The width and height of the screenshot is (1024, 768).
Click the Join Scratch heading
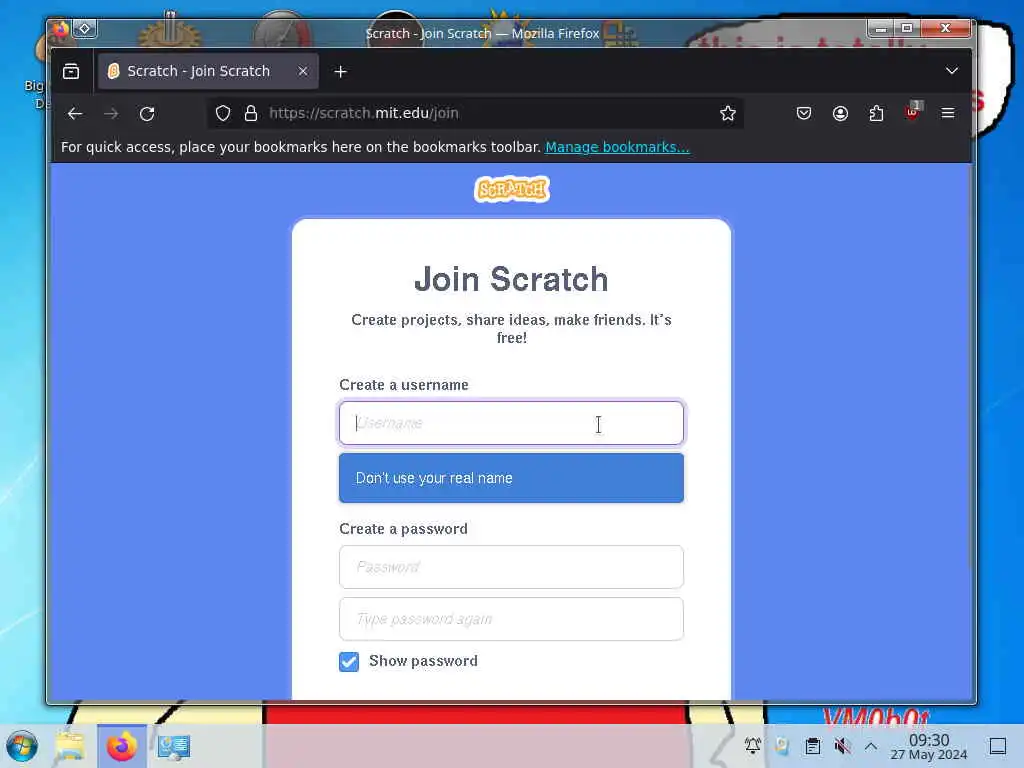511,279
